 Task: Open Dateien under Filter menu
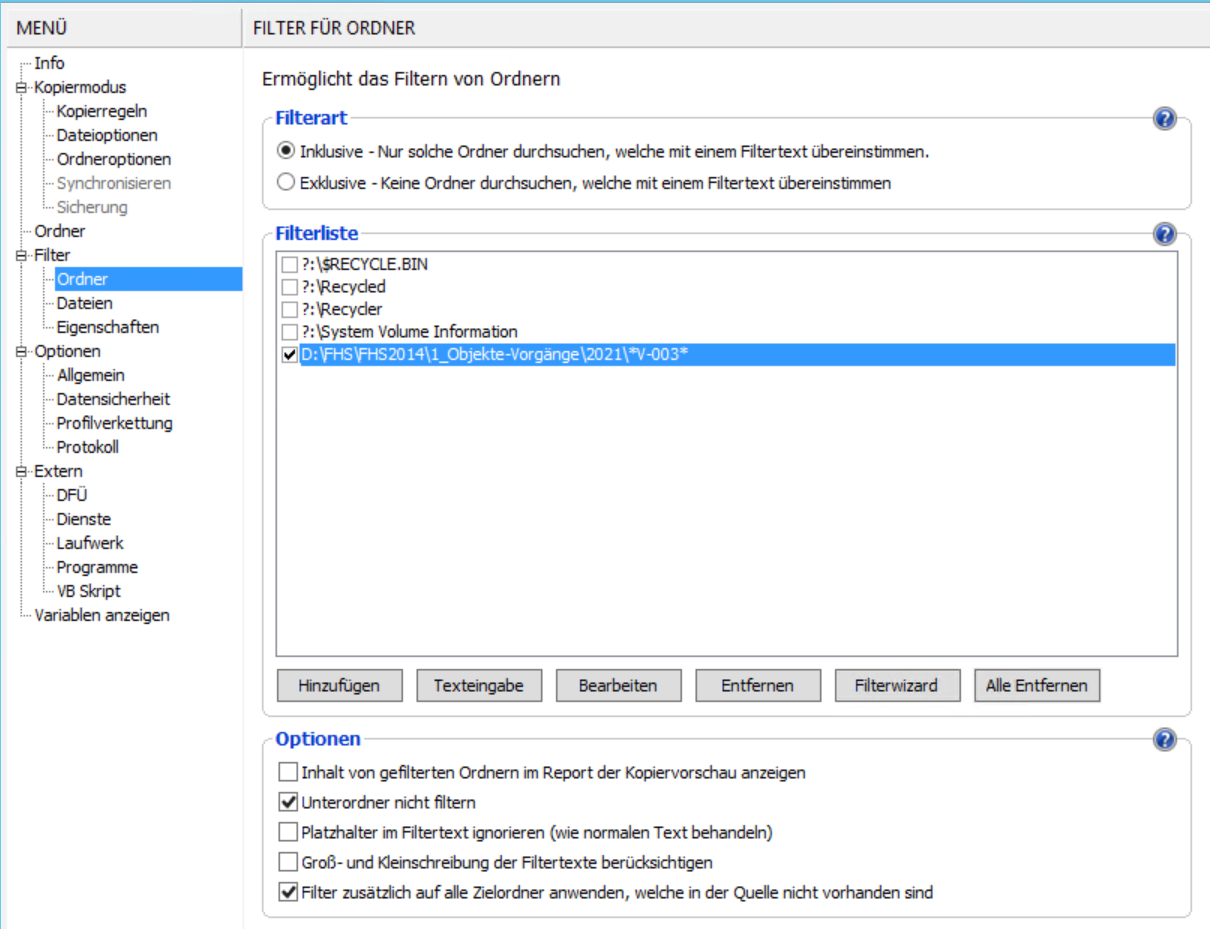tap(84, 303)
